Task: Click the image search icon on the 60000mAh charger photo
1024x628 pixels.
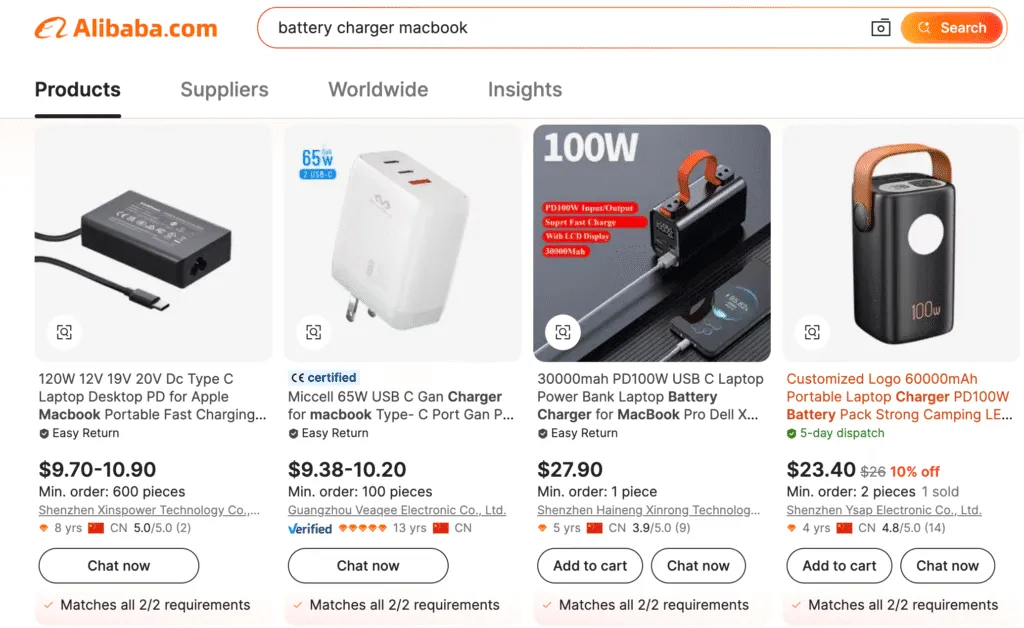Action: point(812,332)
